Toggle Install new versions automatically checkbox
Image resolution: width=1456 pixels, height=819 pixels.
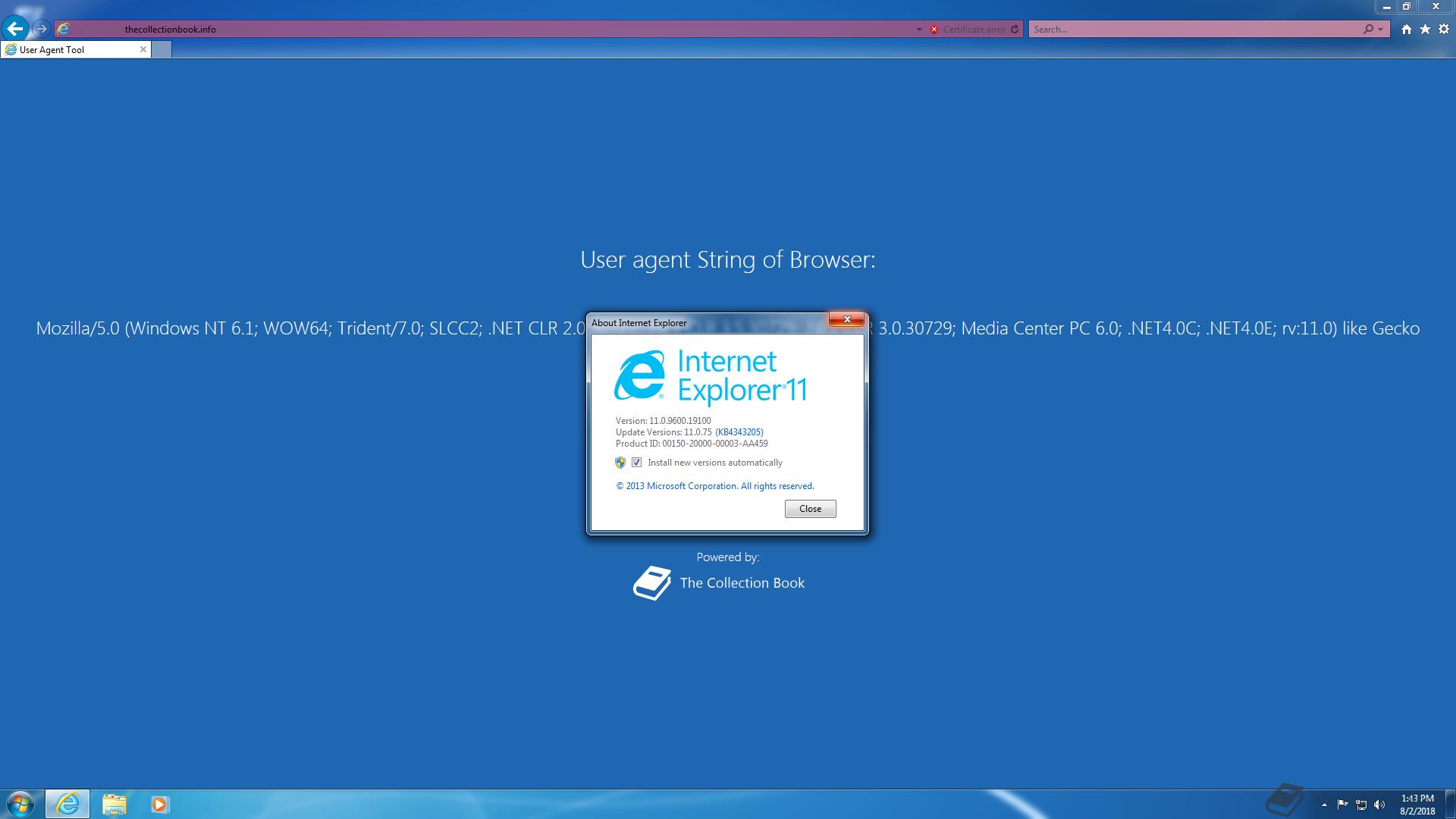[x=637, y=463]
